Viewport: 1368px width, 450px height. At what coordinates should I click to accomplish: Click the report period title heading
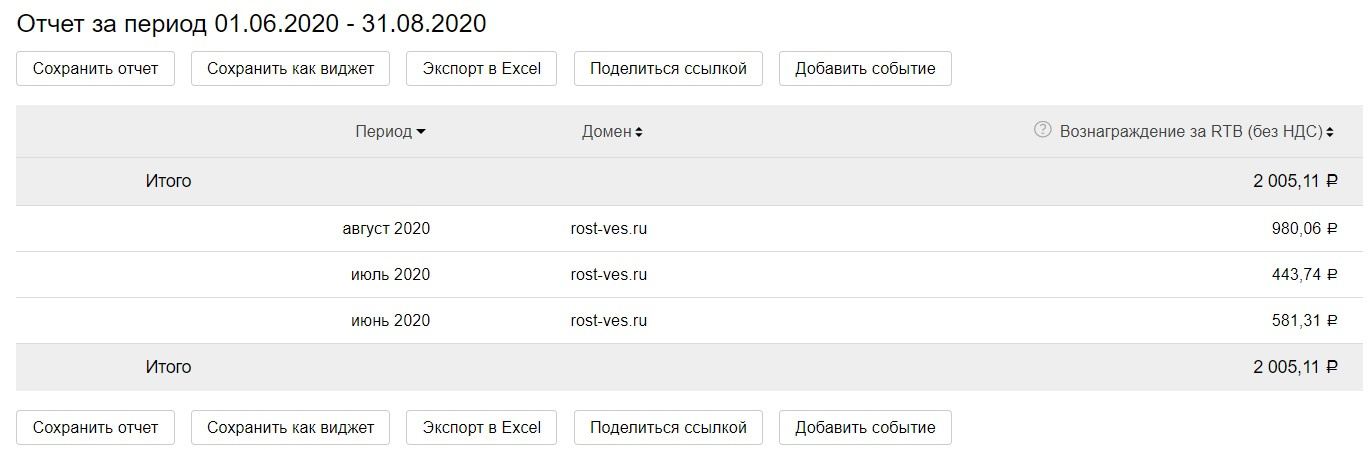coord(251,23)
